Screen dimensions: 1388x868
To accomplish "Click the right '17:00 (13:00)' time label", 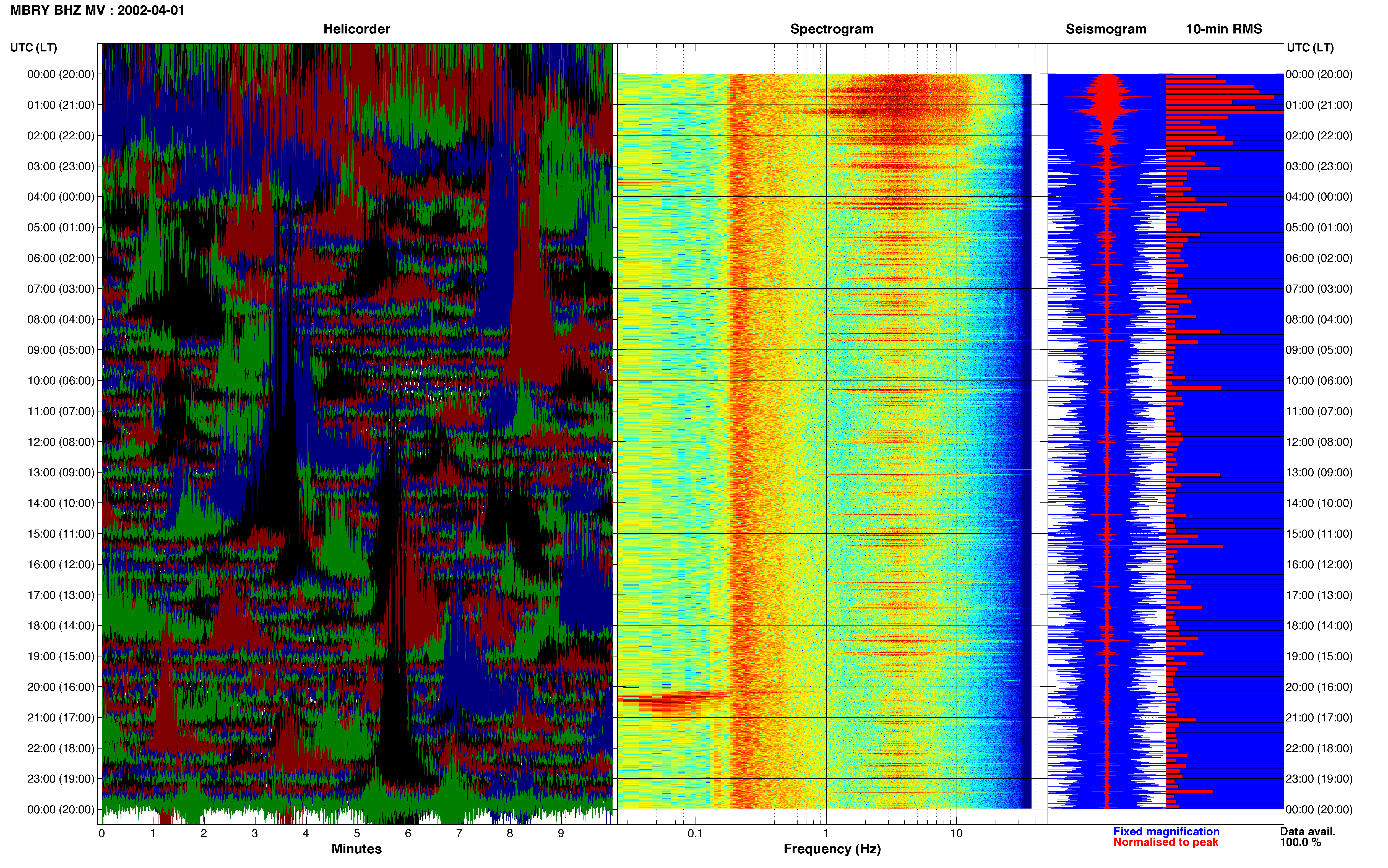I will (x=1319, y=595).
